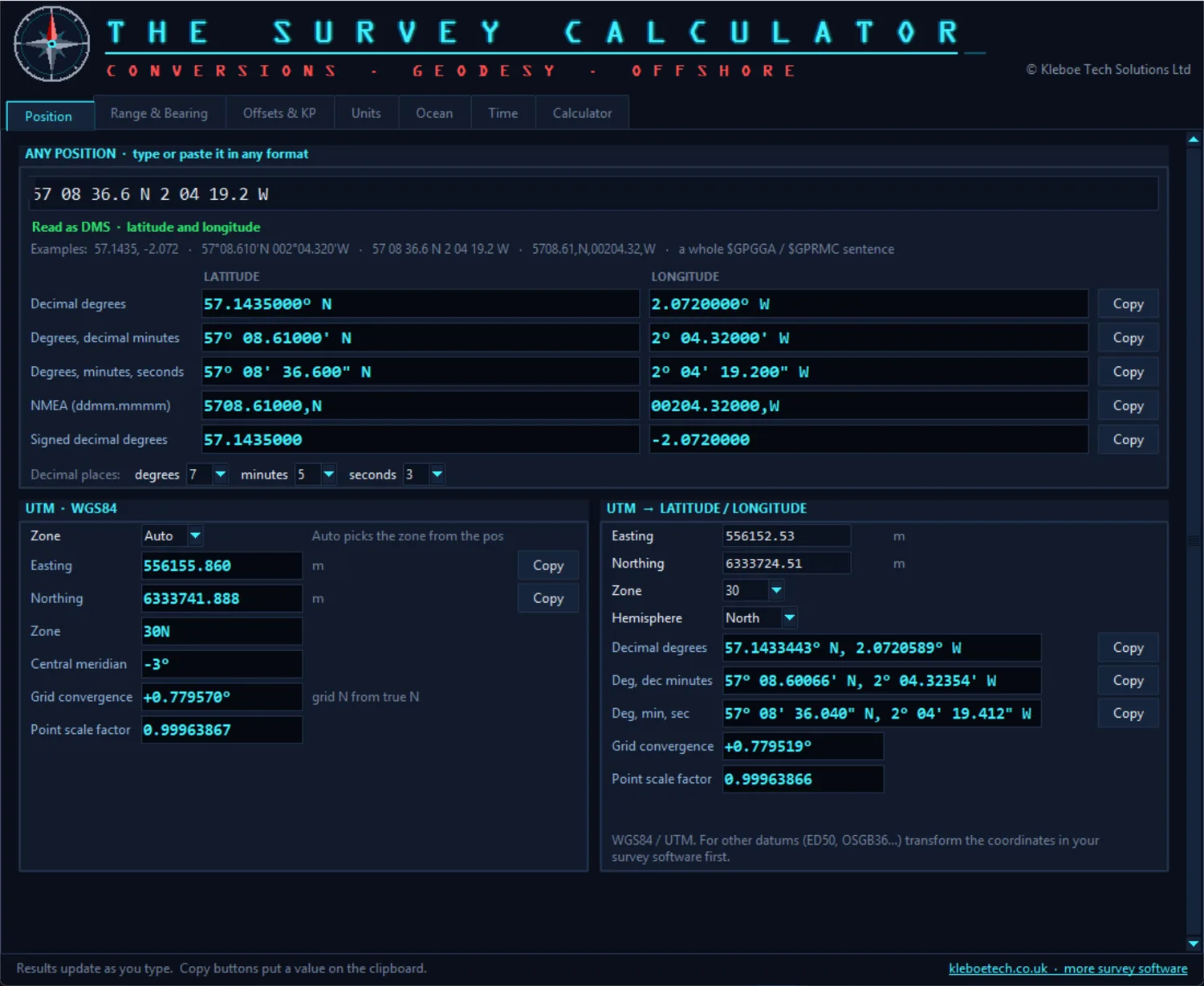Open the Calculator tab
The width and height of the screenshot is (1204, 986).
coord(582,113)
